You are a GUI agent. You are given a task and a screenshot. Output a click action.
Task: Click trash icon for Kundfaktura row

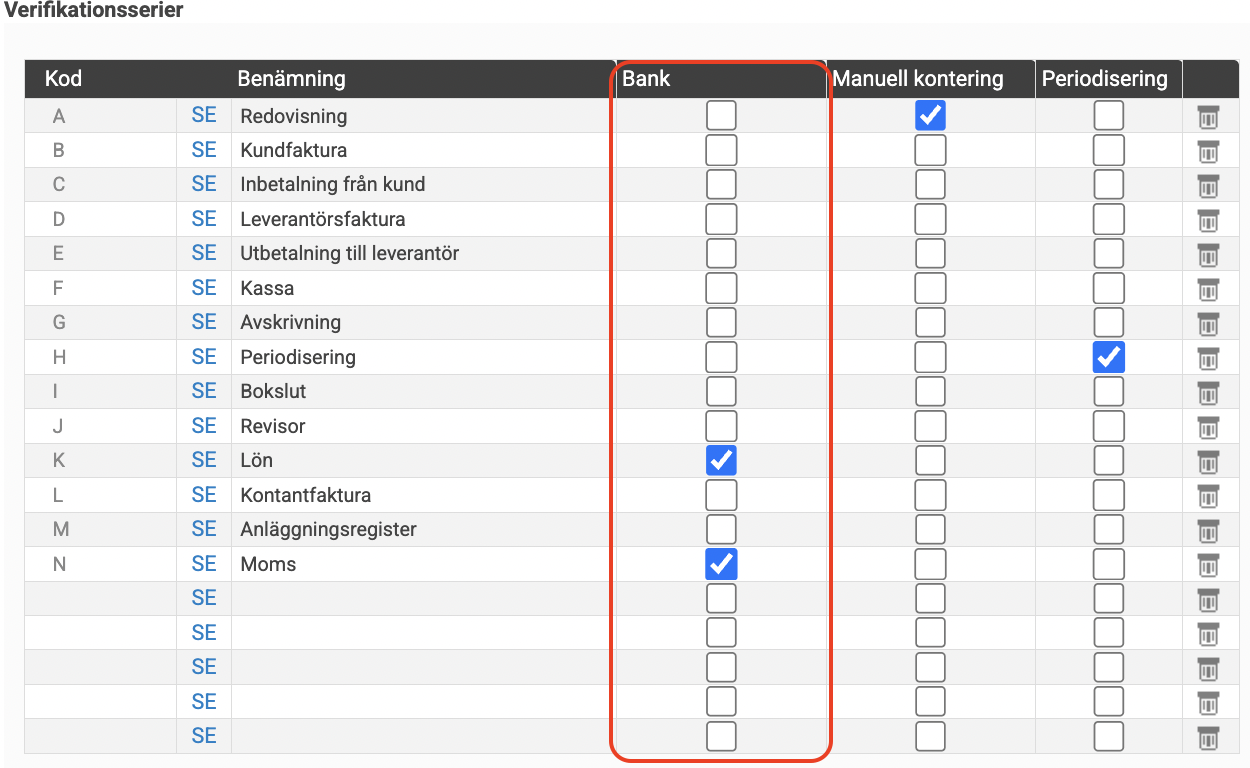(1208, 151)
